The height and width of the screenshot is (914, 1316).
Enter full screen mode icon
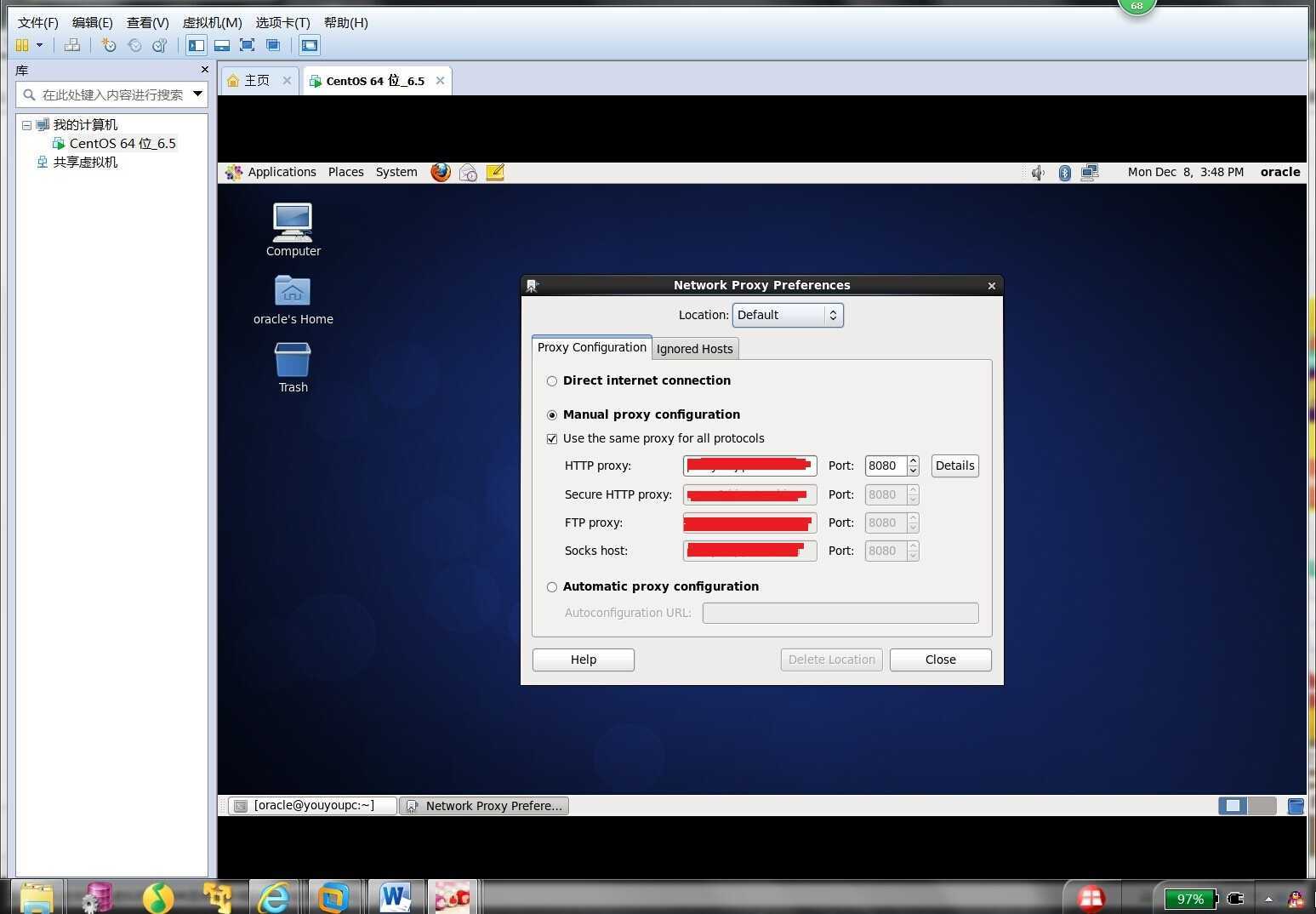pos(248,45)
